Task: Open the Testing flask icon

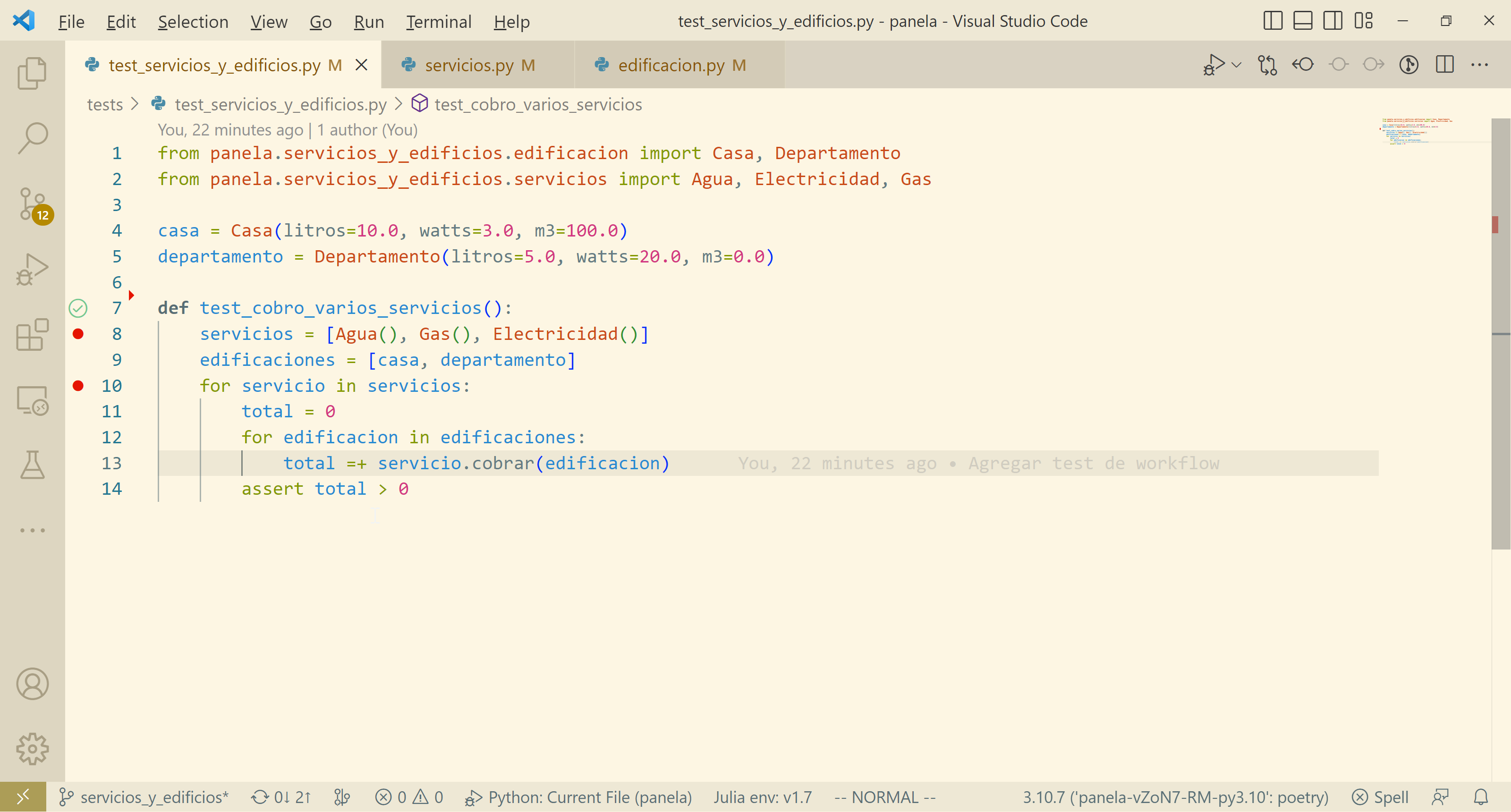Action: pos(32,465)
